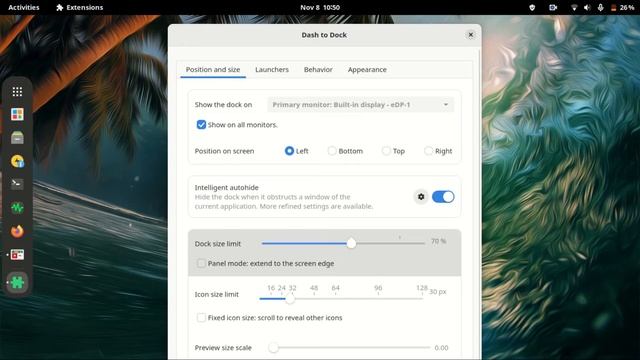The image size is (640, 360).
Task: Click the microphone indicator icon
Action: 600,7
